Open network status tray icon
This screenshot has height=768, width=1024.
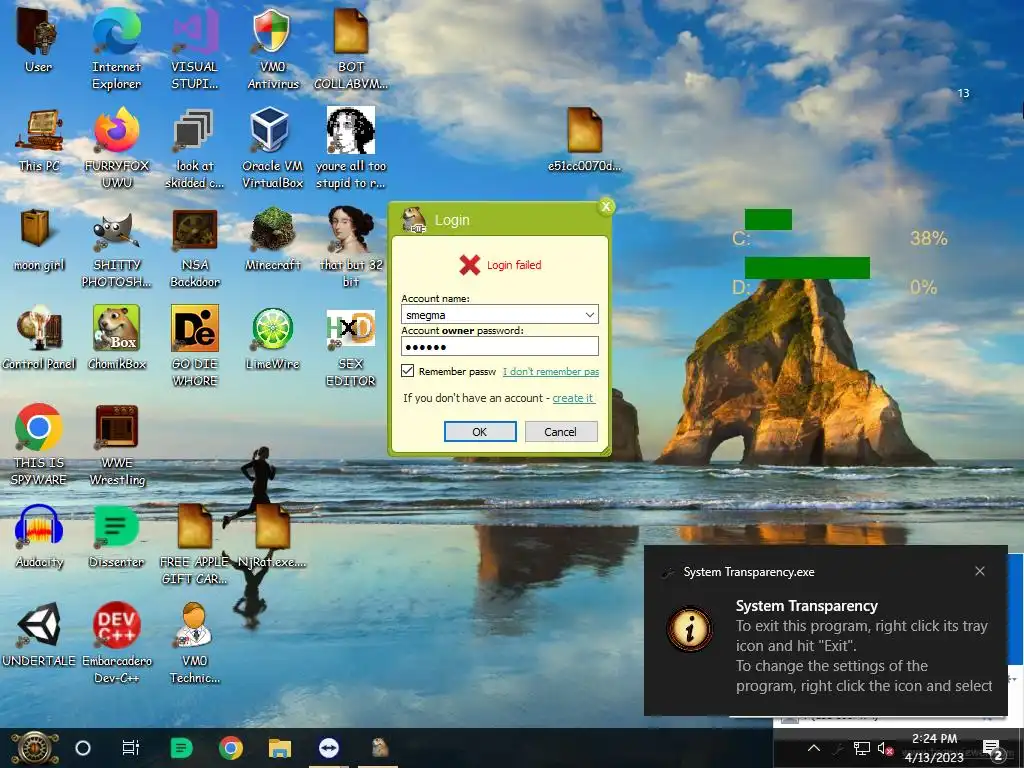coord(861,748)
